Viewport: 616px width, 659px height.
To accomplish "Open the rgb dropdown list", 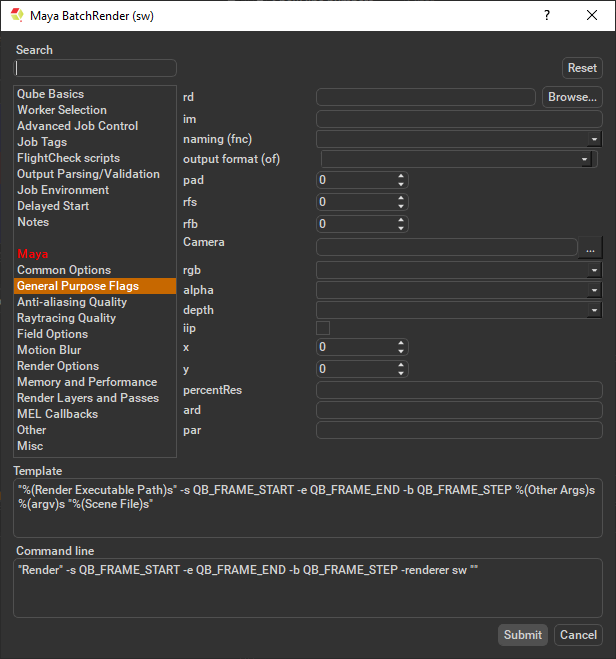I will click(594, 270).
